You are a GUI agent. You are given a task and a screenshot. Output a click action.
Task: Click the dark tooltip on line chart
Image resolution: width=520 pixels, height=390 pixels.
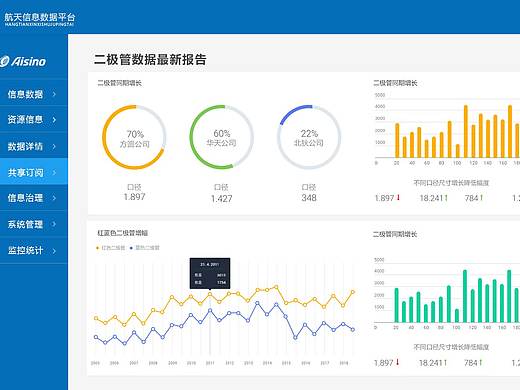tap(210, 273)
